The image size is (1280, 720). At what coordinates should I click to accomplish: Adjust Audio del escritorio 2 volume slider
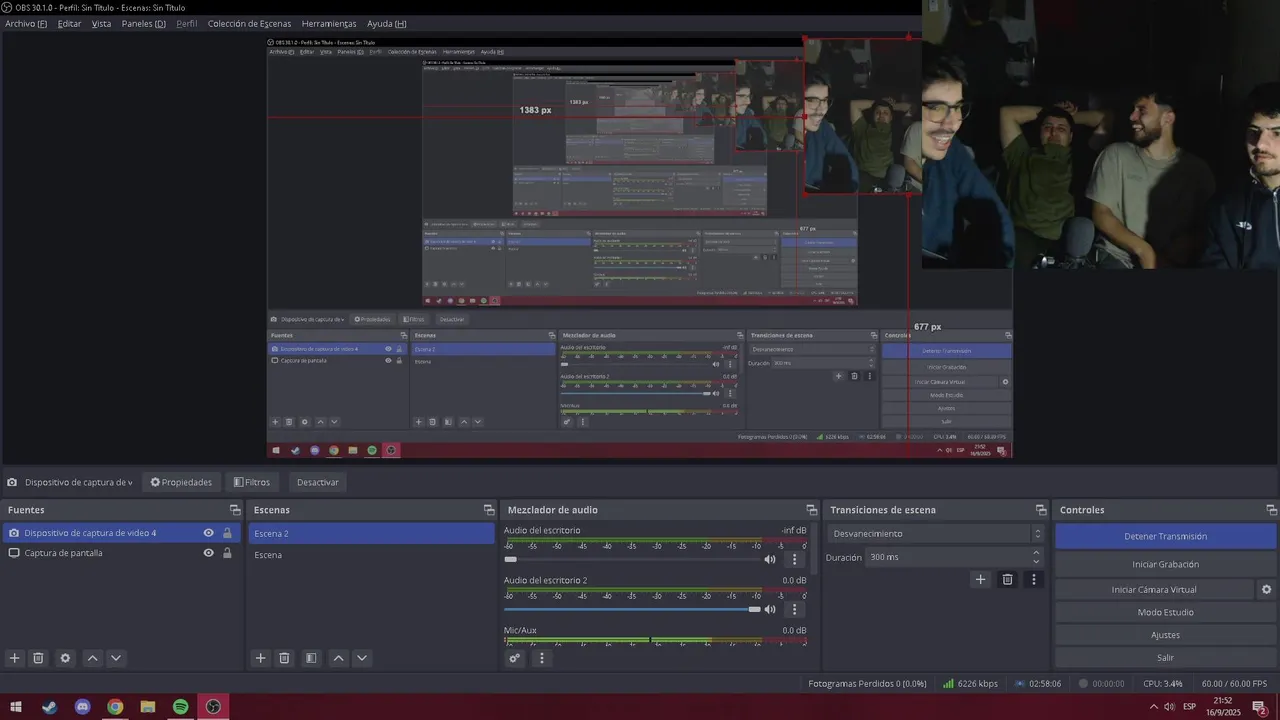[x=632, y=609]
